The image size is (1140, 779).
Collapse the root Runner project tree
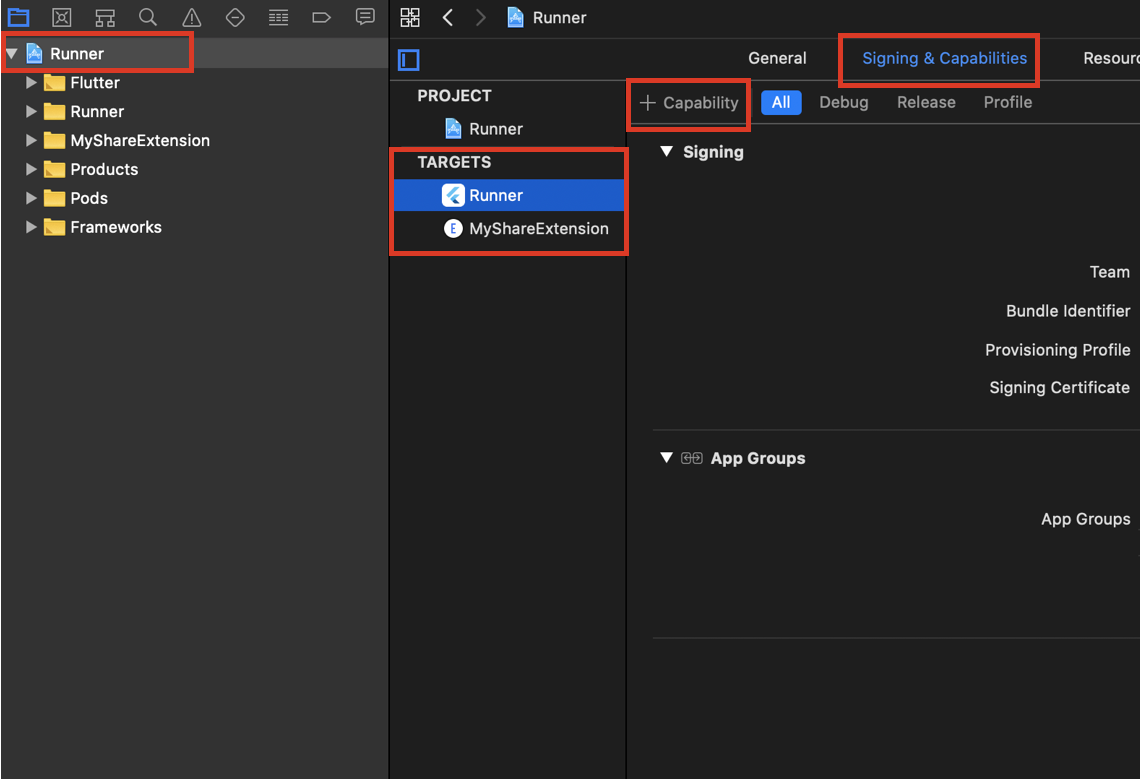tap(12, 53)
